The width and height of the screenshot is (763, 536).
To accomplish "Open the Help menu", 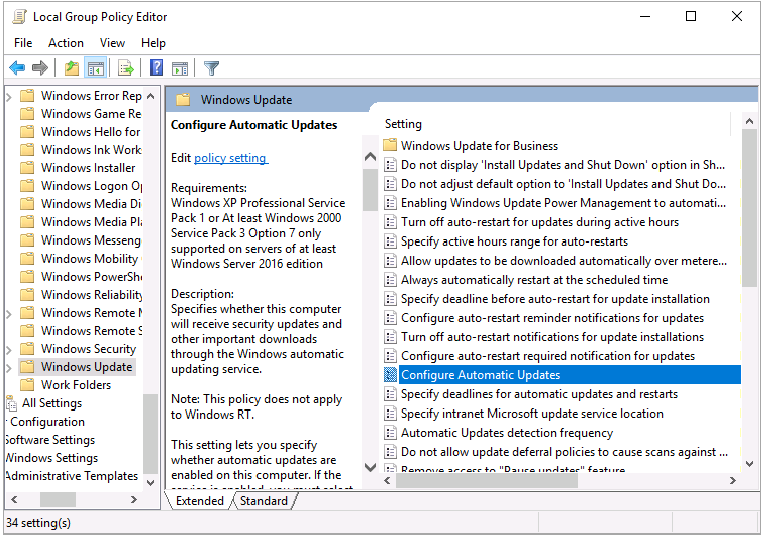I will (x=153, y=43).
